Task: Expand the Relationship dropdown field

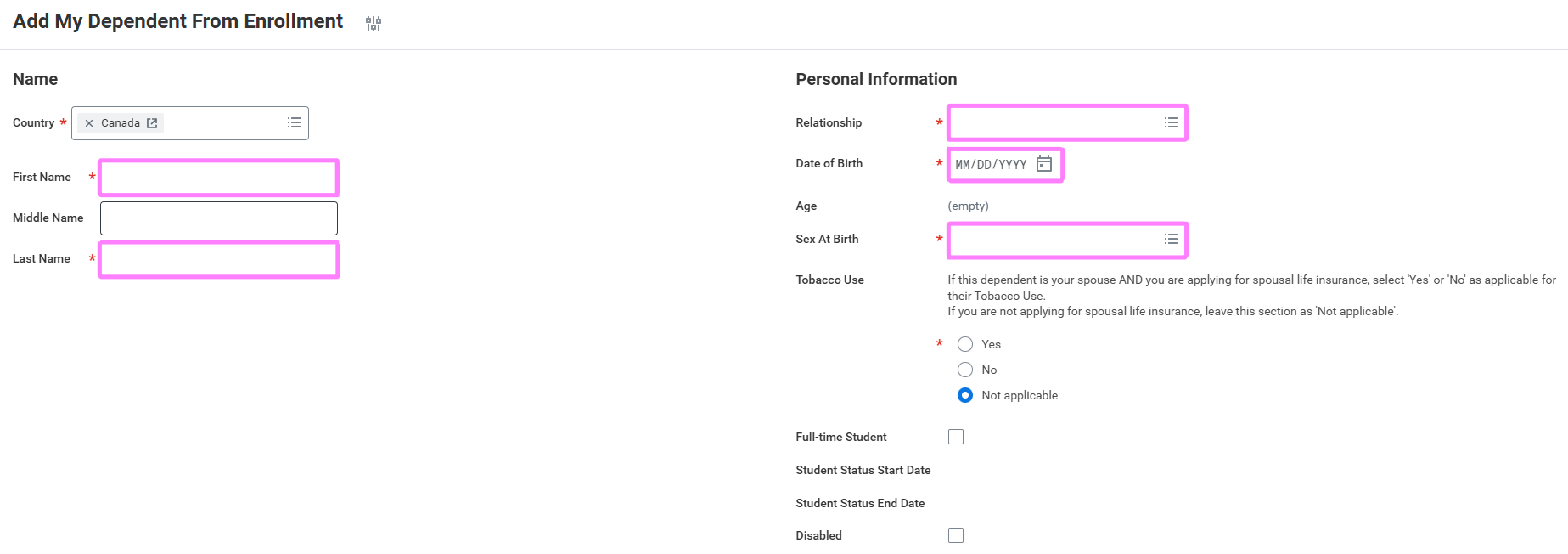Action: pos(1053,123)
